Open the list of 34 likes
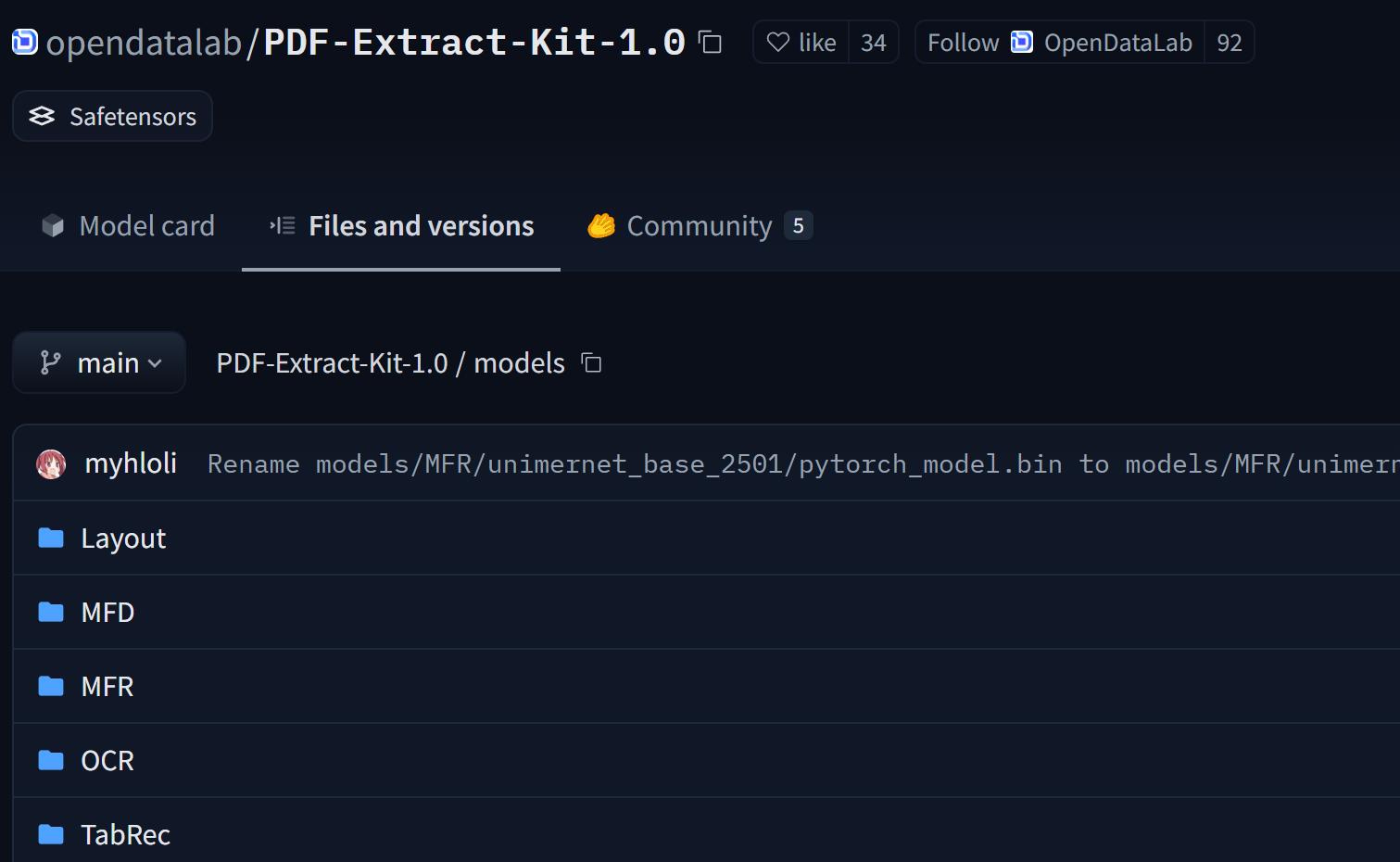 873,43
